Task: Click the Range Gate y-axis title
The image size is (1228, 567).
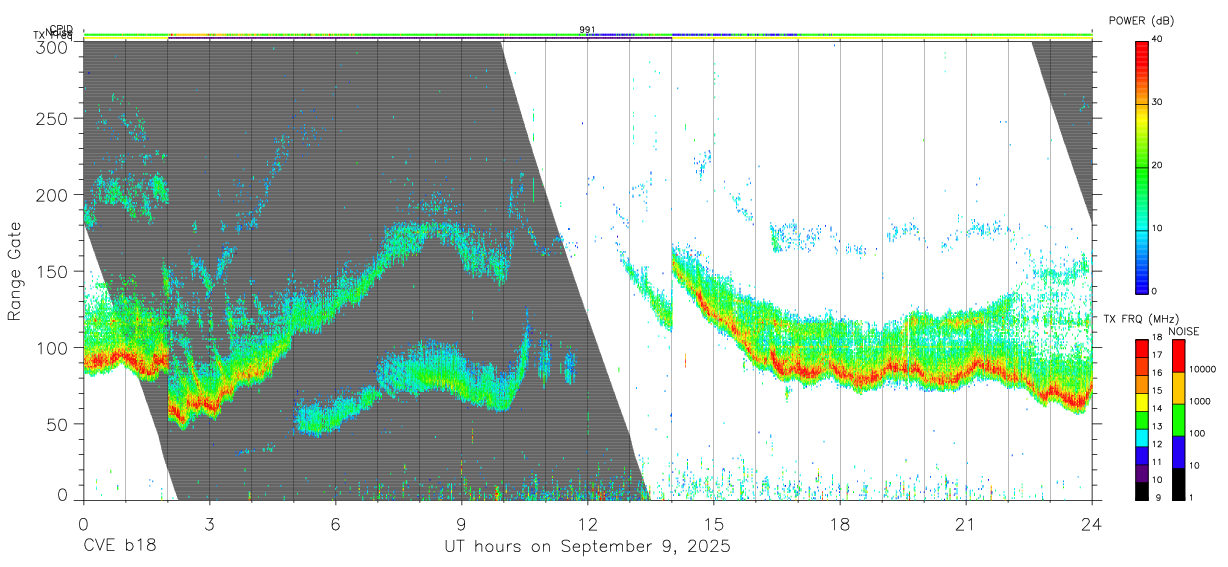Action: coord(15,271)
